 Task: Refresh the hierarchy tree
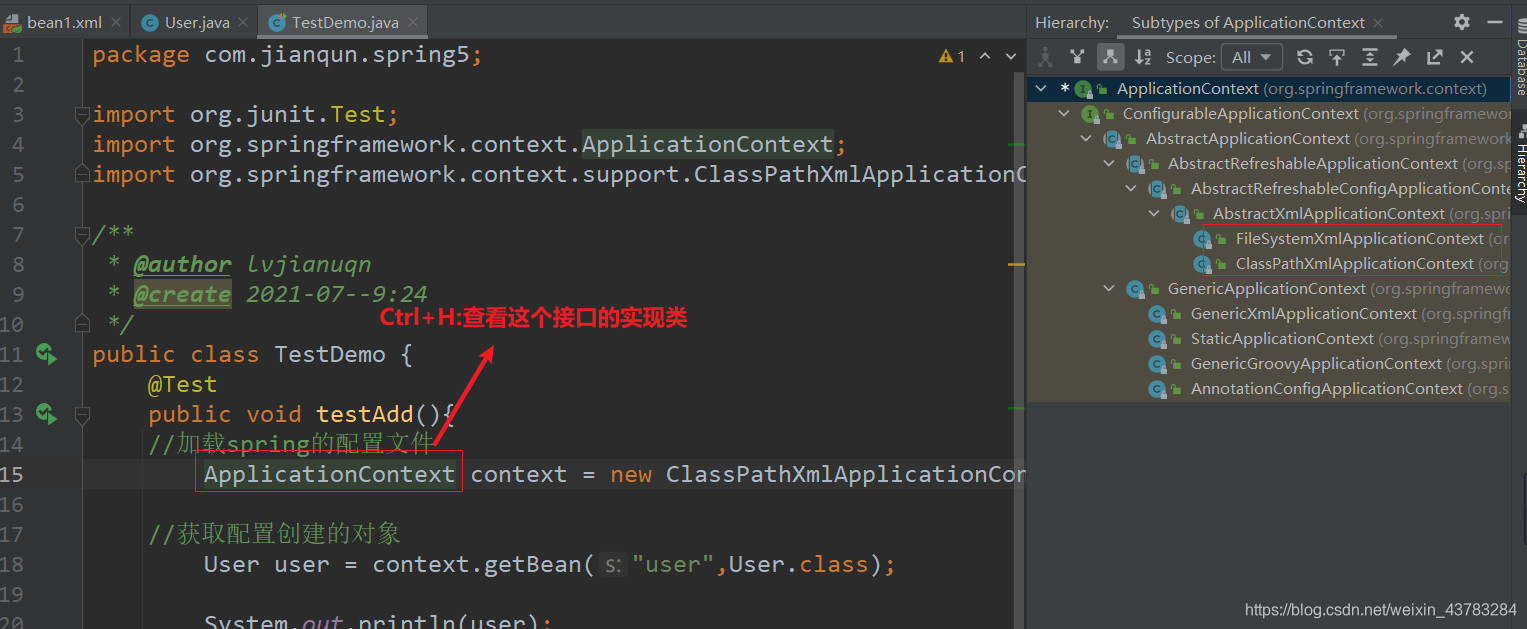[1304, 57]
